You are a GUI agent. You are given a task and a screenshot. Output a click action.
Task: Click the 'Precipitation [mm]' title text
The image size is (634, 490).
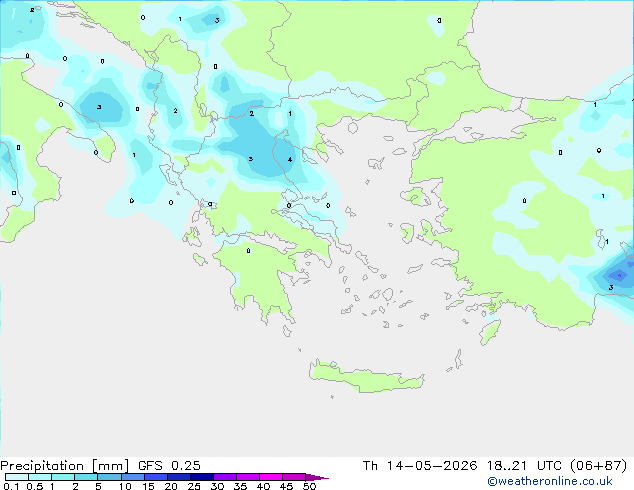click(65, 466)
